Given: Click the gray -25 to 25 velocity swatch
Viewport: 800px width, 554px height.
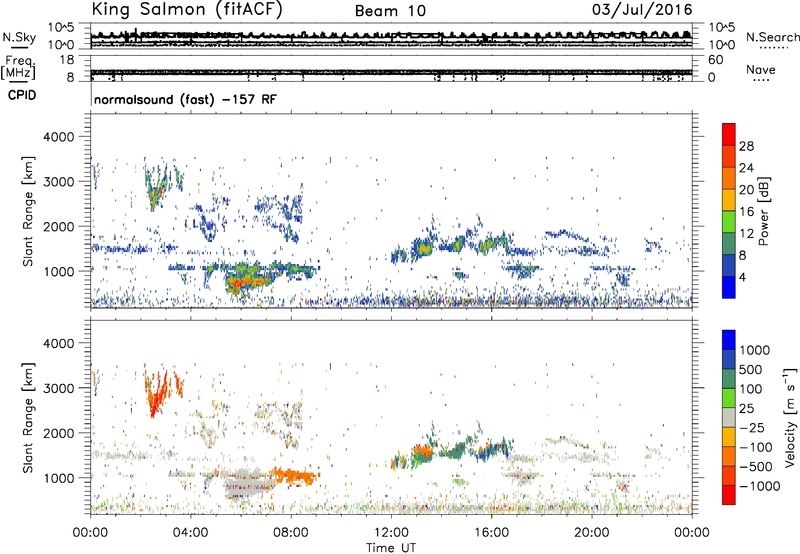Looking at the screenshot, I should (x=729, y=418).
